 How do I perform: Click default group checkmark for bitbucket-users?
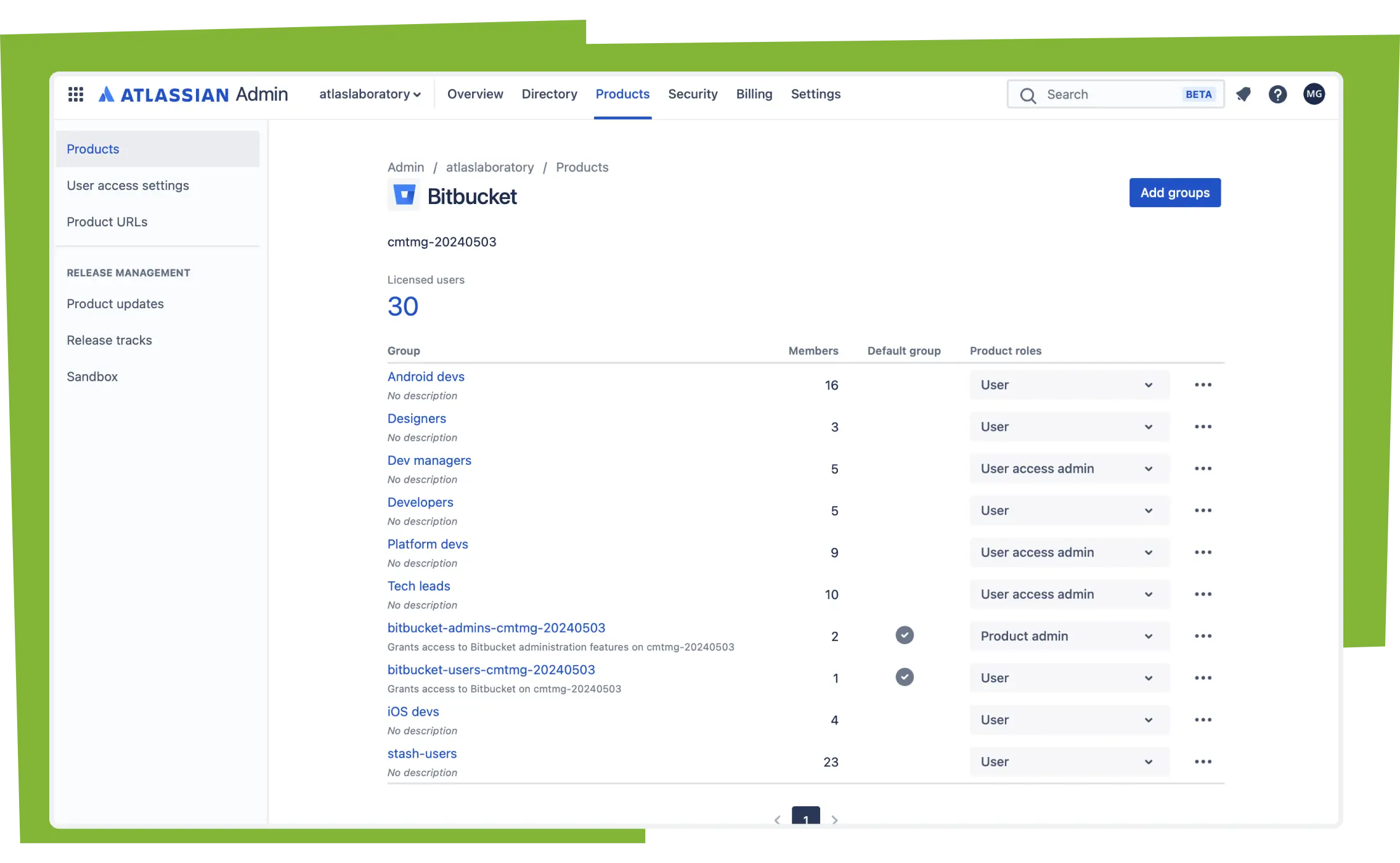click(904, 677)
